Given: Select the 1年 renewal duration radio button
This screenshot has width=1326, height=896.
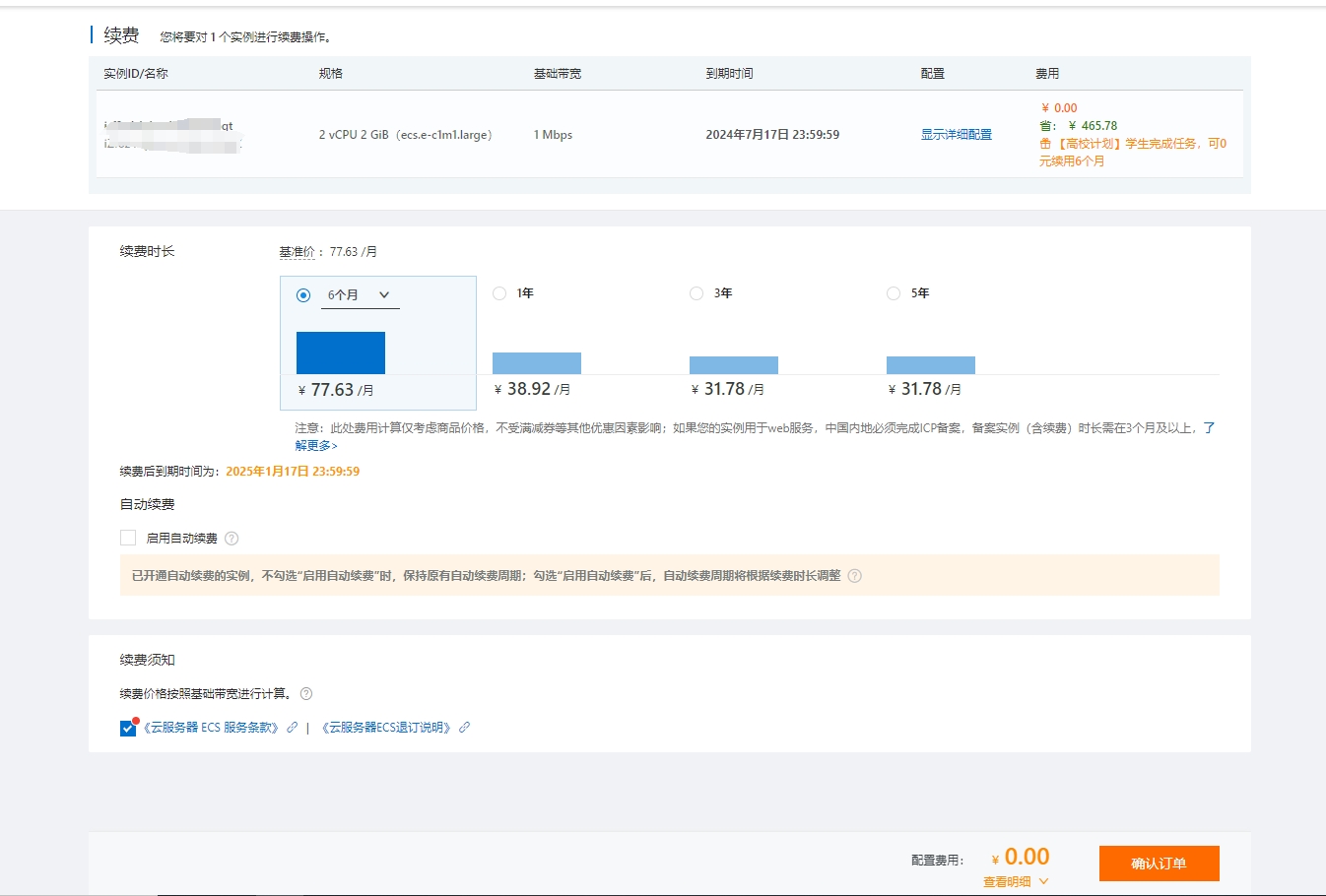Looking at the screenshot, I should 499,292.
